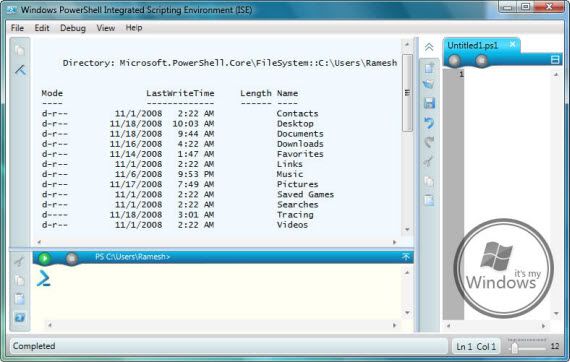This screenshot has width=570, height=362.
Task: Click command pane scroll-up arrow
Action: [407, 272]
